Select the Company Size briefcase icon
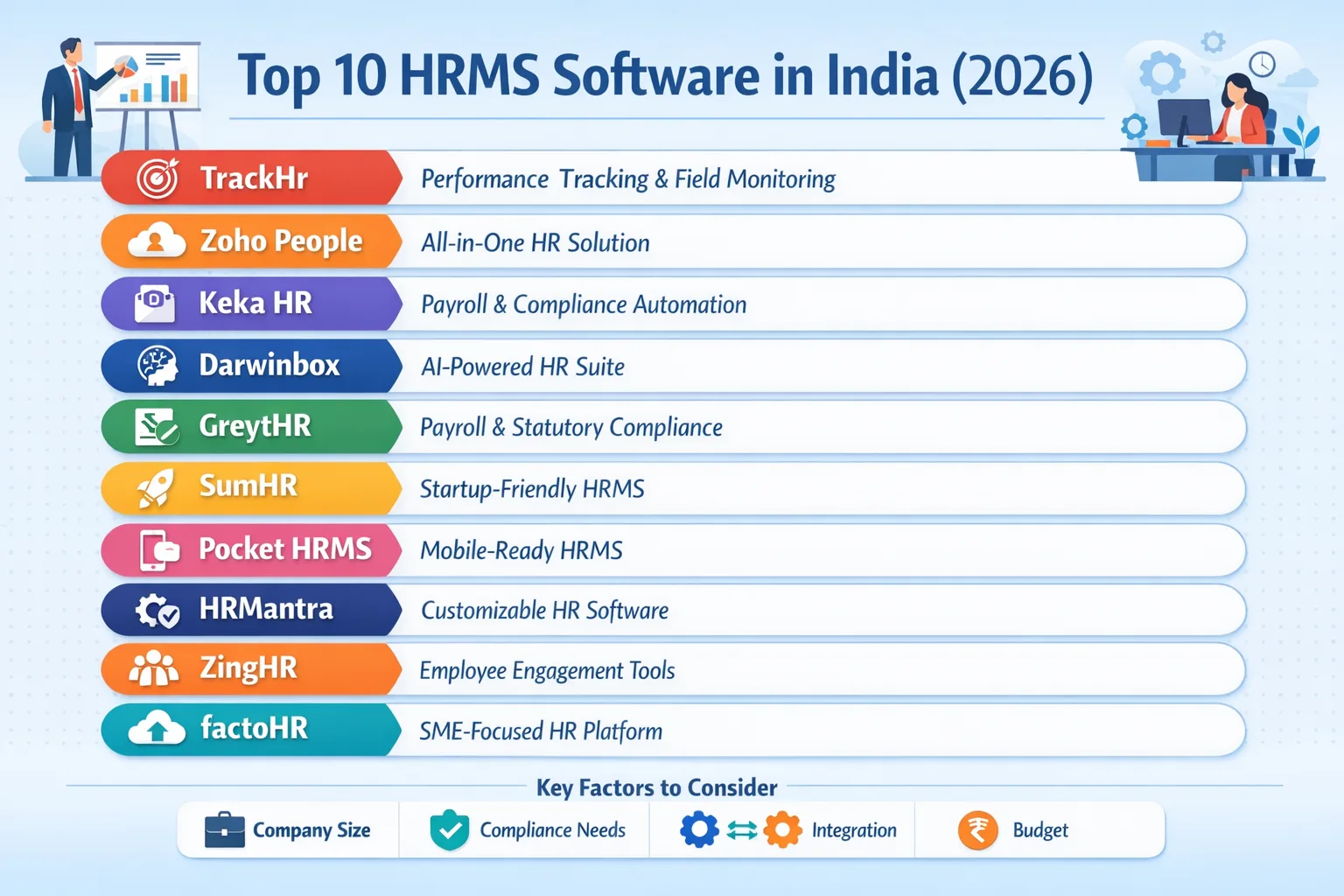Image resolution: width=1344 pixels, height=896 pixels. point(225,829)
